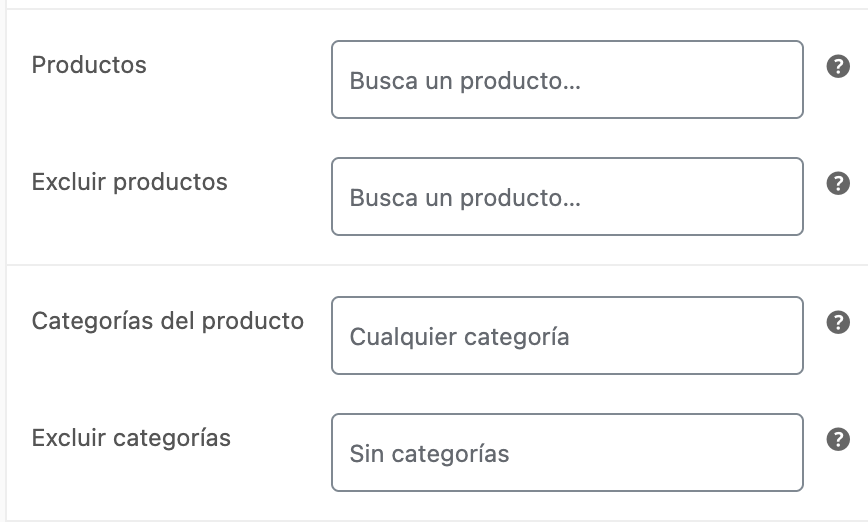Click the 'Productos' field label
Image resolution: width=868 pixels, height=522 pixels.
pyautogui.click(x=89, y=65)
